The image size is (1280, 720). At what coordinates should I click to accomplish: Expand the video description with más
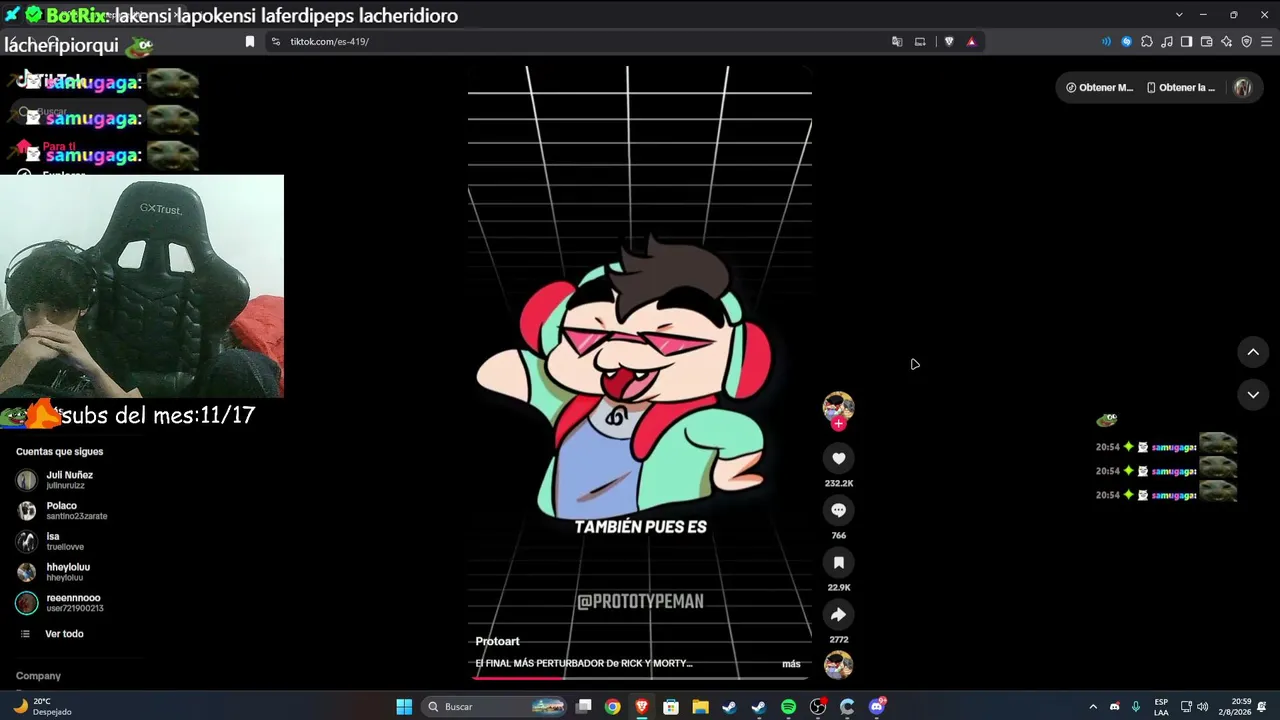791,664
